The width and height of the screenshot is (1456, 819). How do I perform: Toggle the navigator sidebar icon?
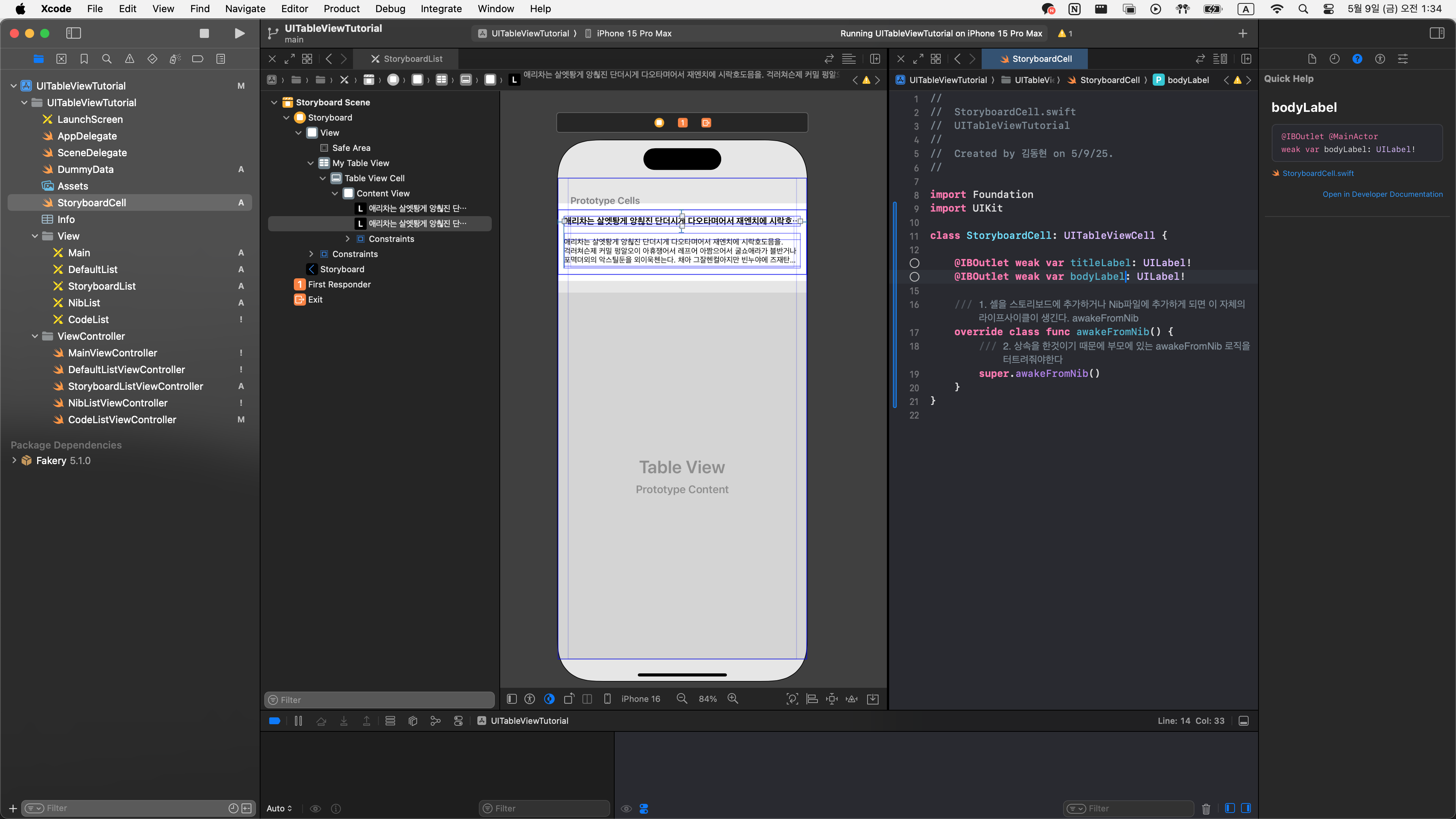coord(74,33)
